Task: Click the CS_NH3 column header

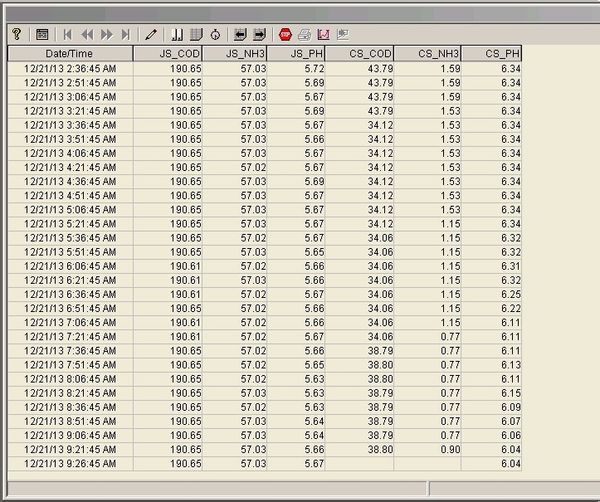Action: (x=427, y=54)
